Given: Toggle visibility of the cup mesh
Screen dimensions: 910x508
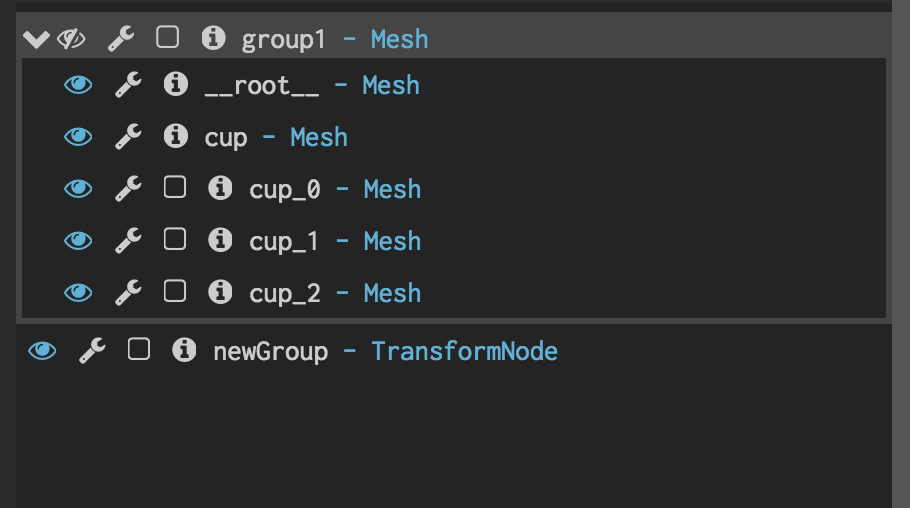Looking at the screenshot, I should tap(78, 137).
